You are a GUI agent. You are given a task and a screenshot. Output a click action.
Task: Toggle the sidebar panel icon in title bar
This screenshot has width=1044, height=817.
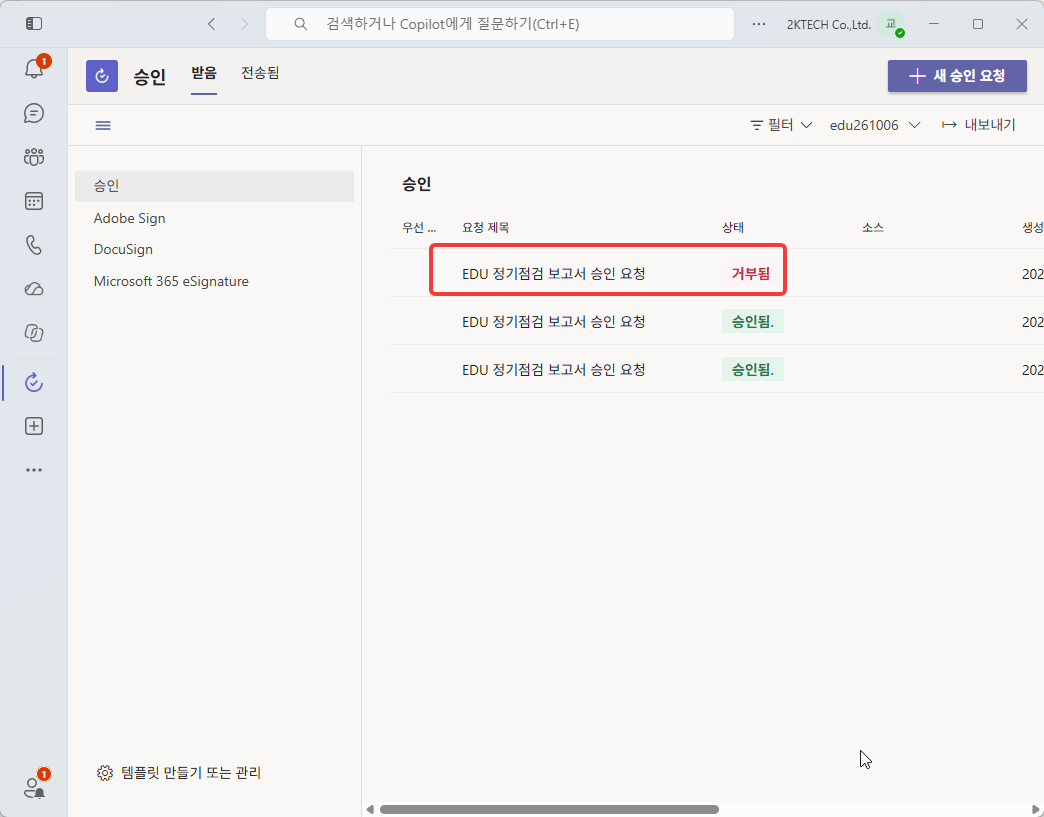pyautogui.click(x=34, y=24)
